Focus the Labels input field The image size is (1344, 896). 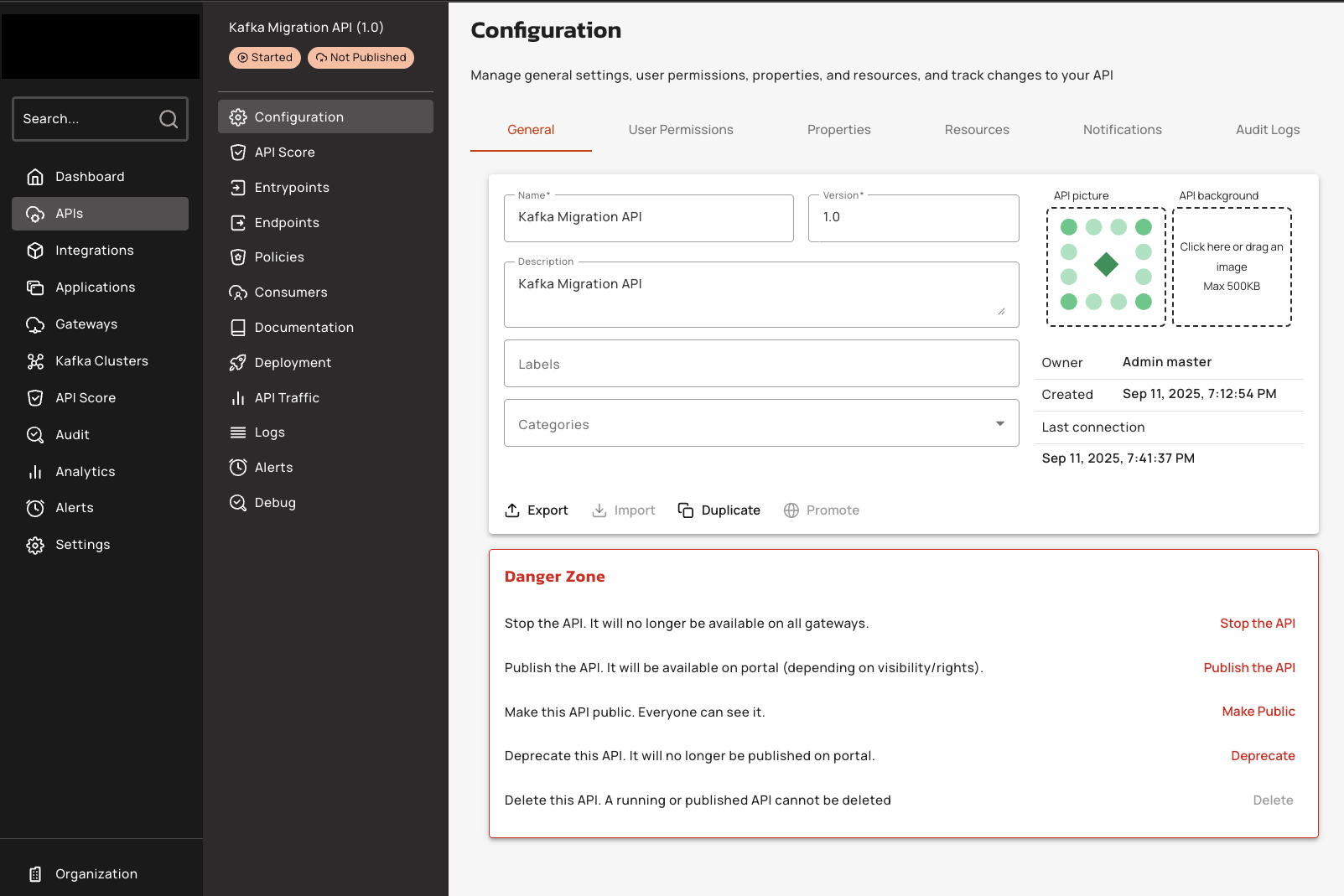point(760,364)
